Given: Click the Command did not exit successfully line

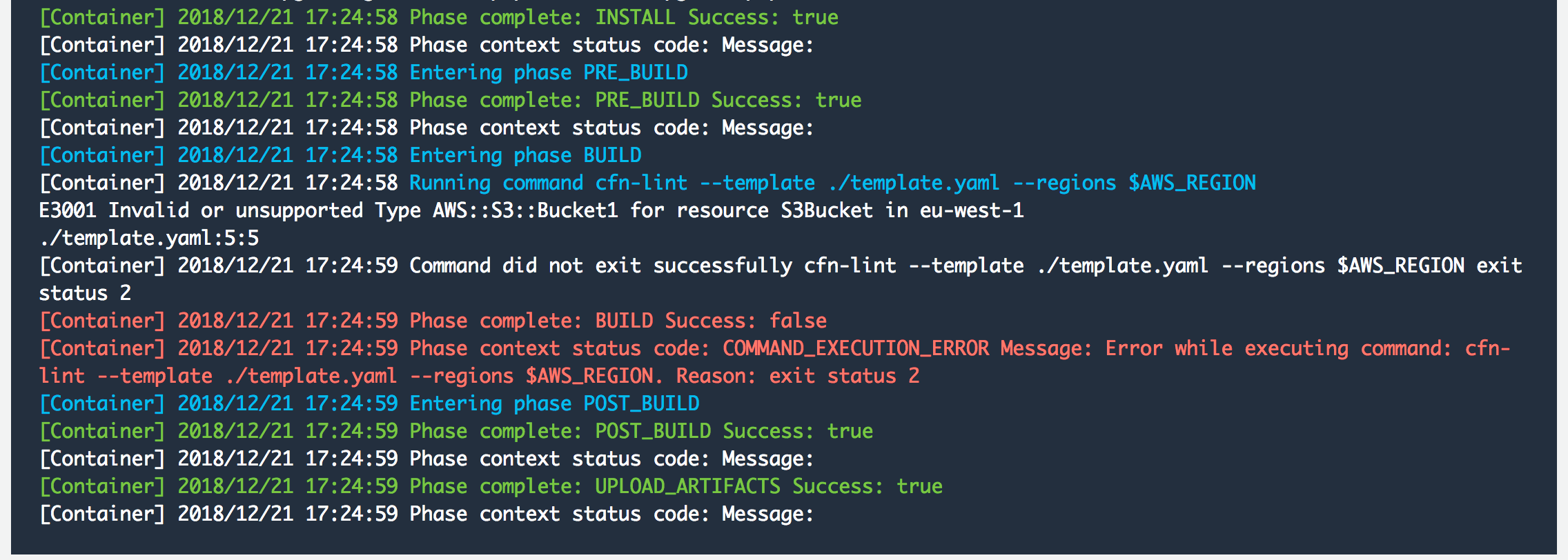Looking at the screenshot, I should click(781, 266).
